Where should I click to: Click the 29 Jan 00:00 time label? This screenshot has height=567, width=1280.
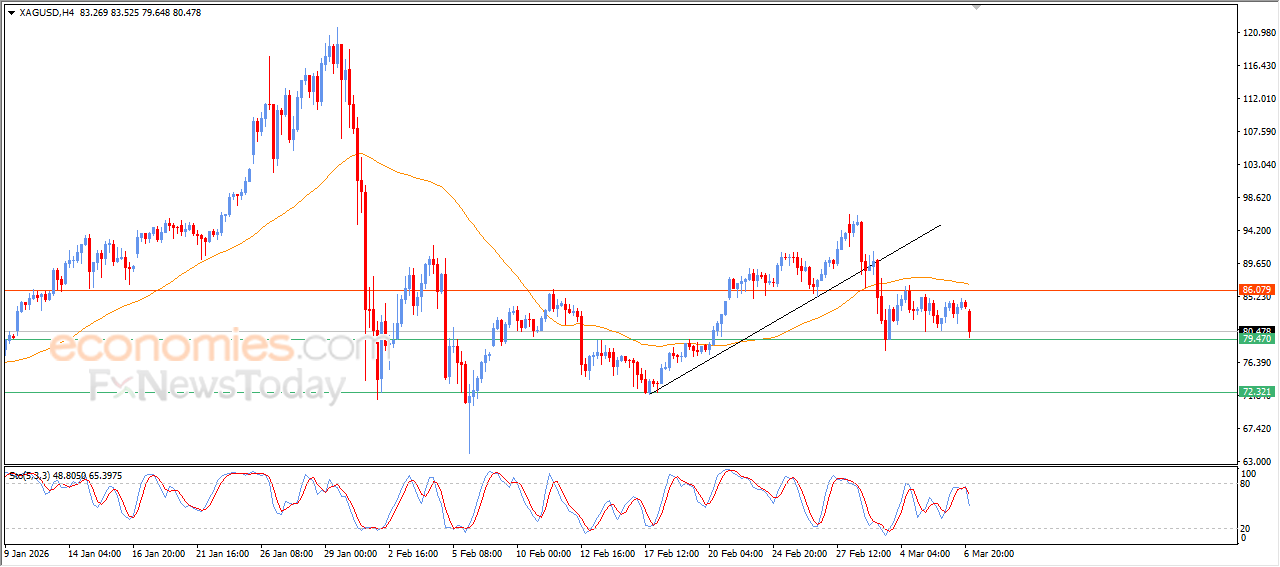pos(348,551)
